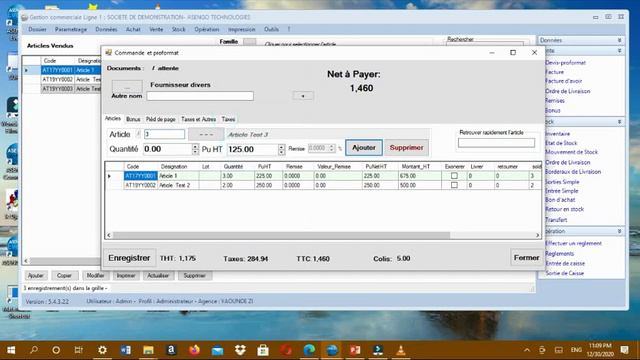Viewport: 640px width, 360px height.
Task: Click the Remise percentage spinner
Action: coord(332,149)
